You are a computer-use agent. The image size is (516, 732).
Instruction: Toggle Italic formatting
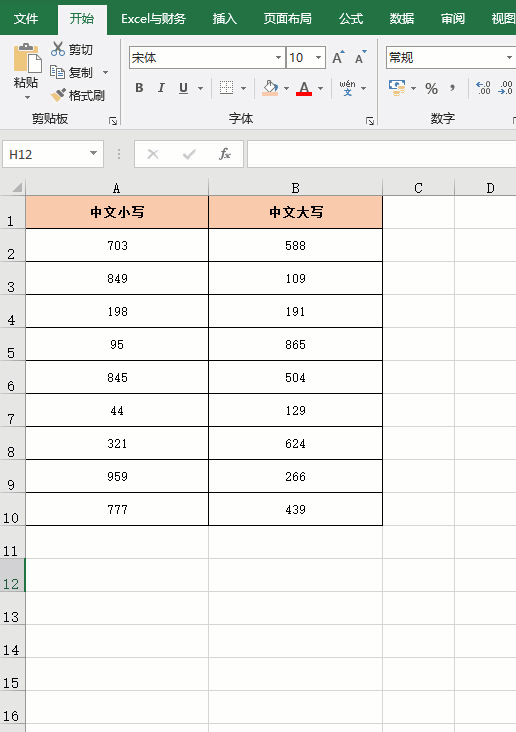(x=161, y=88)
